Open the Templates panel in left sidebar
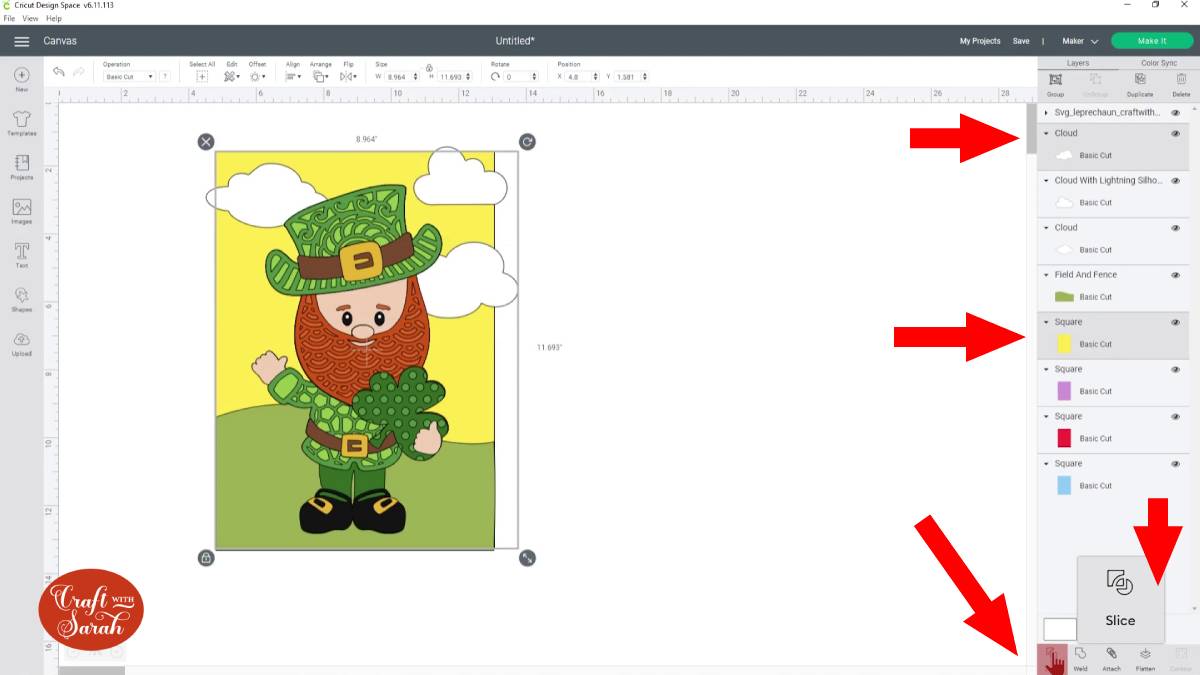 (x=21, y=120)
